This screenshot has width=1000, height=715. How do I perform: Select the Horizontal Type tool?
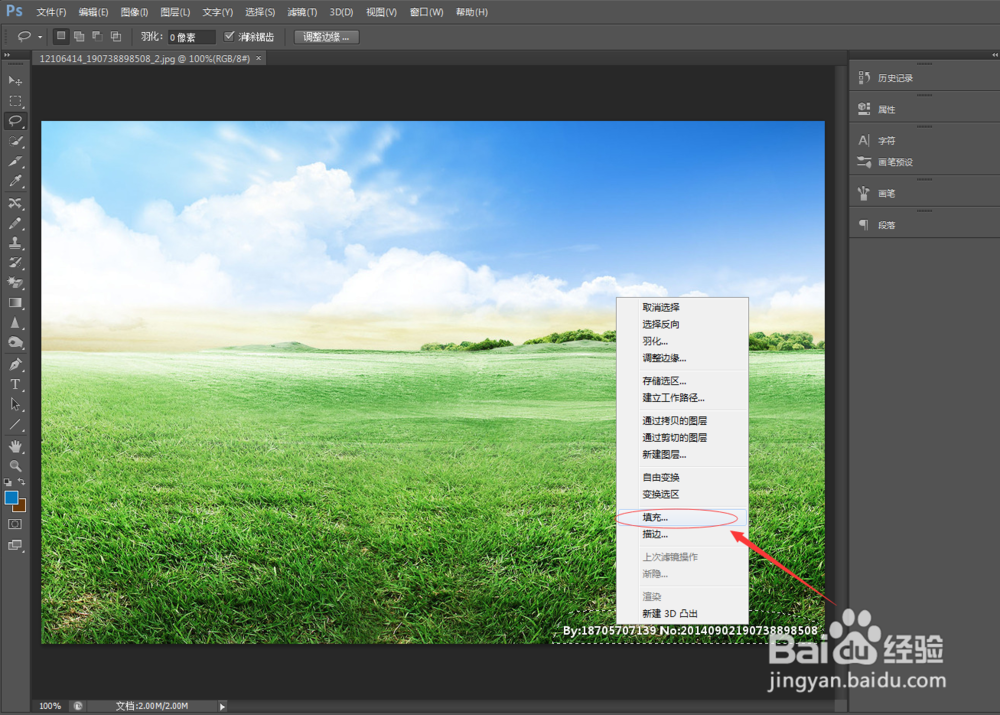click(15, 384)
